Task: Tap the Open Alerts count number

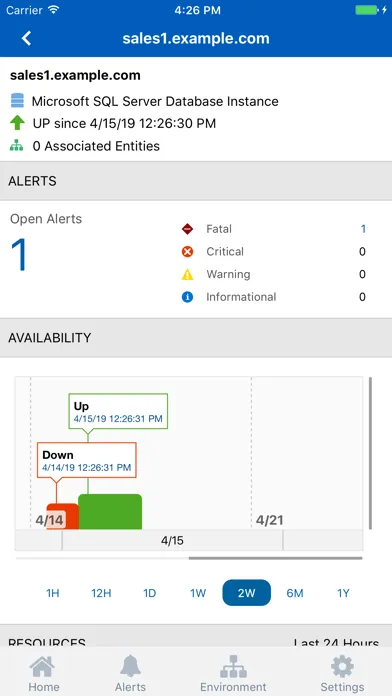Action: (20, 254)
